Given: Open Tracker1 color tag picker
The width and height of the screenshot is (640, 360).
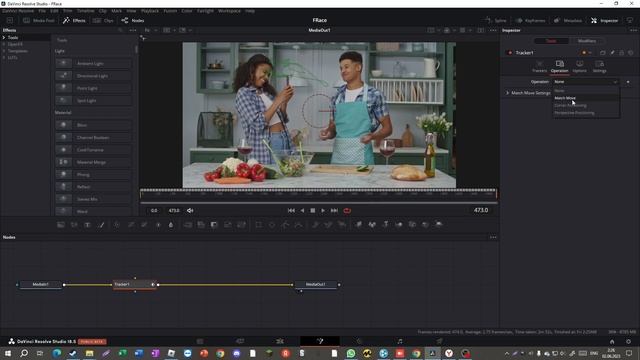Looking at the screenshot, I should [x=586, y=53].
